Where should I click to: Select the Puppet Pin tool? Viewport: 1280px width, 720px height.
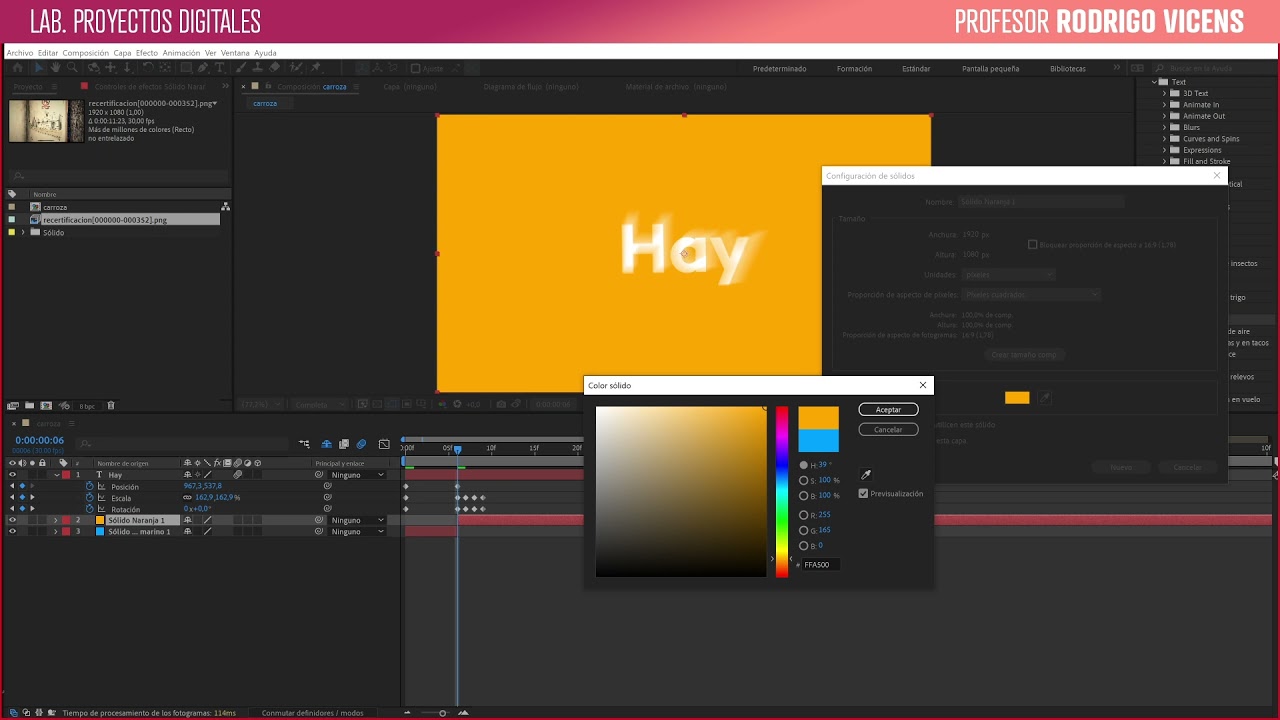click(x=316, y=68)
